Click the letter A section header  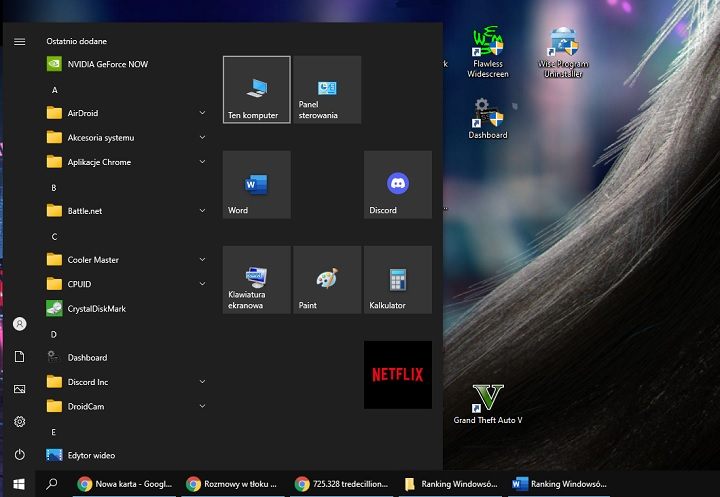tap(55, 90)
